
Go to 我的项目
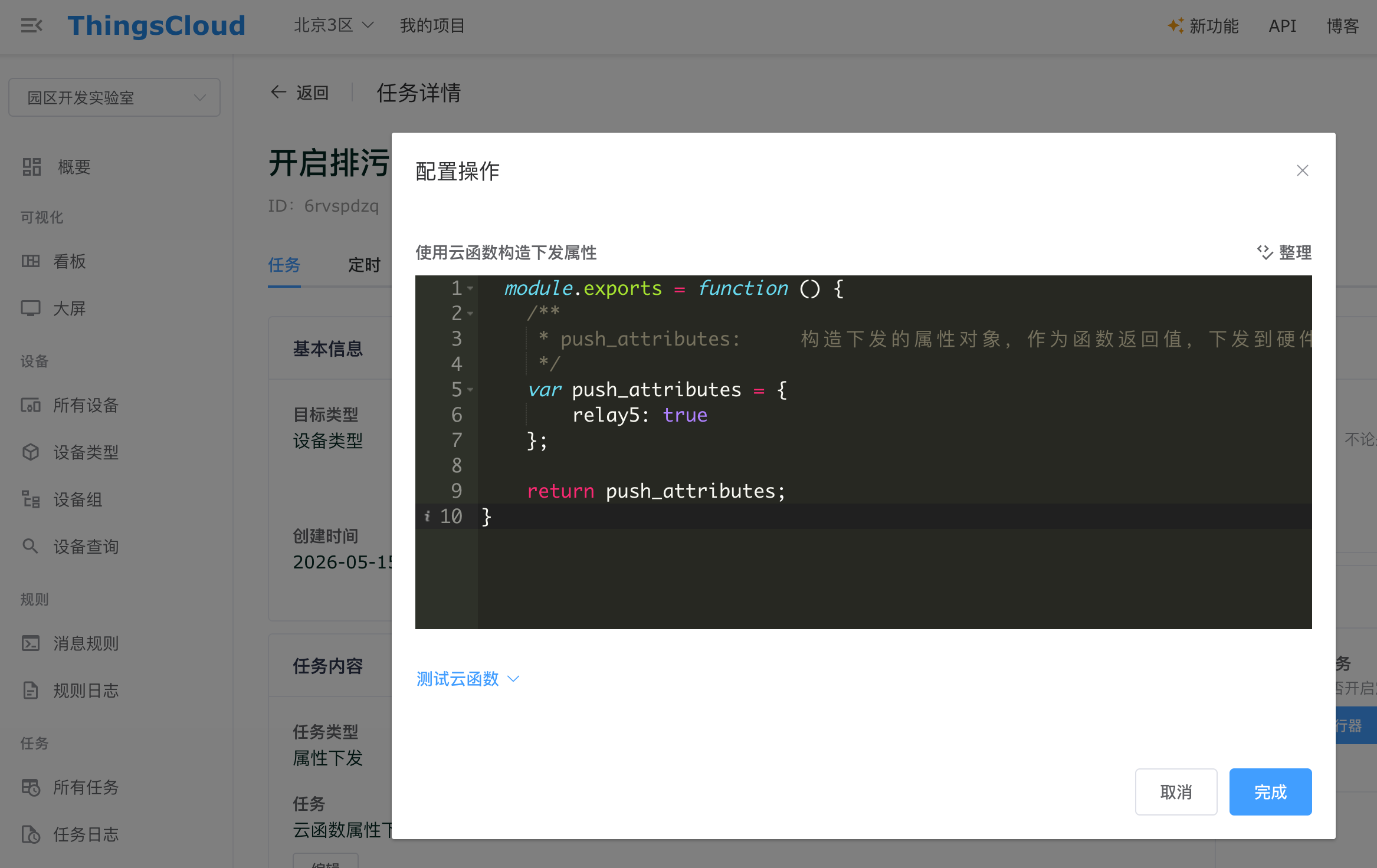432,25
